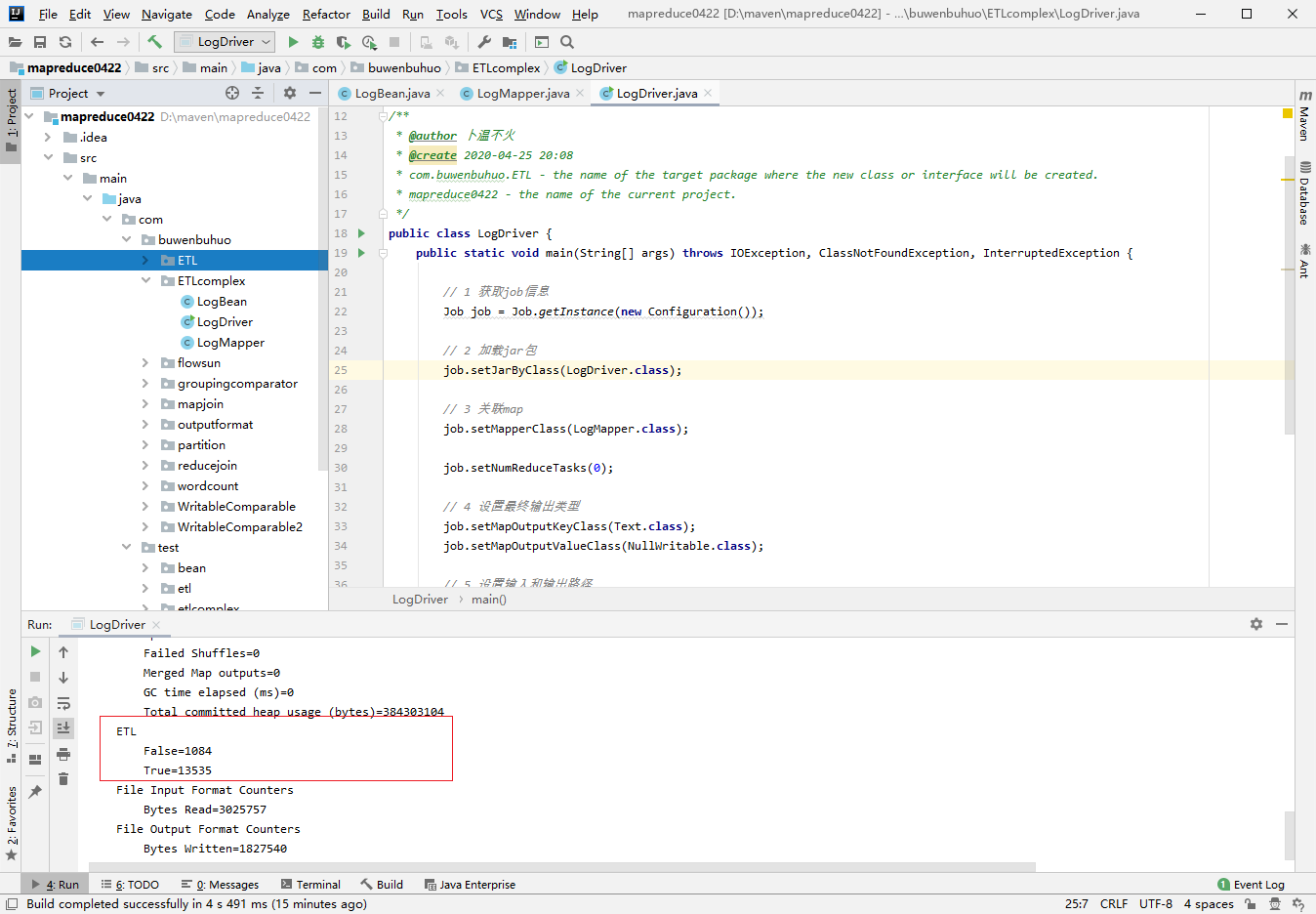Click the Up the Stack Trace arrow

tap(63, 651)
